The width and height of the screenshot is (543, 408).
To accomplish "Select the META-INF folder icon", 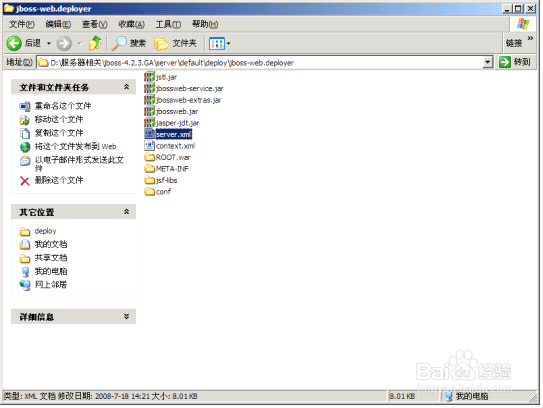I will point(150,169).
